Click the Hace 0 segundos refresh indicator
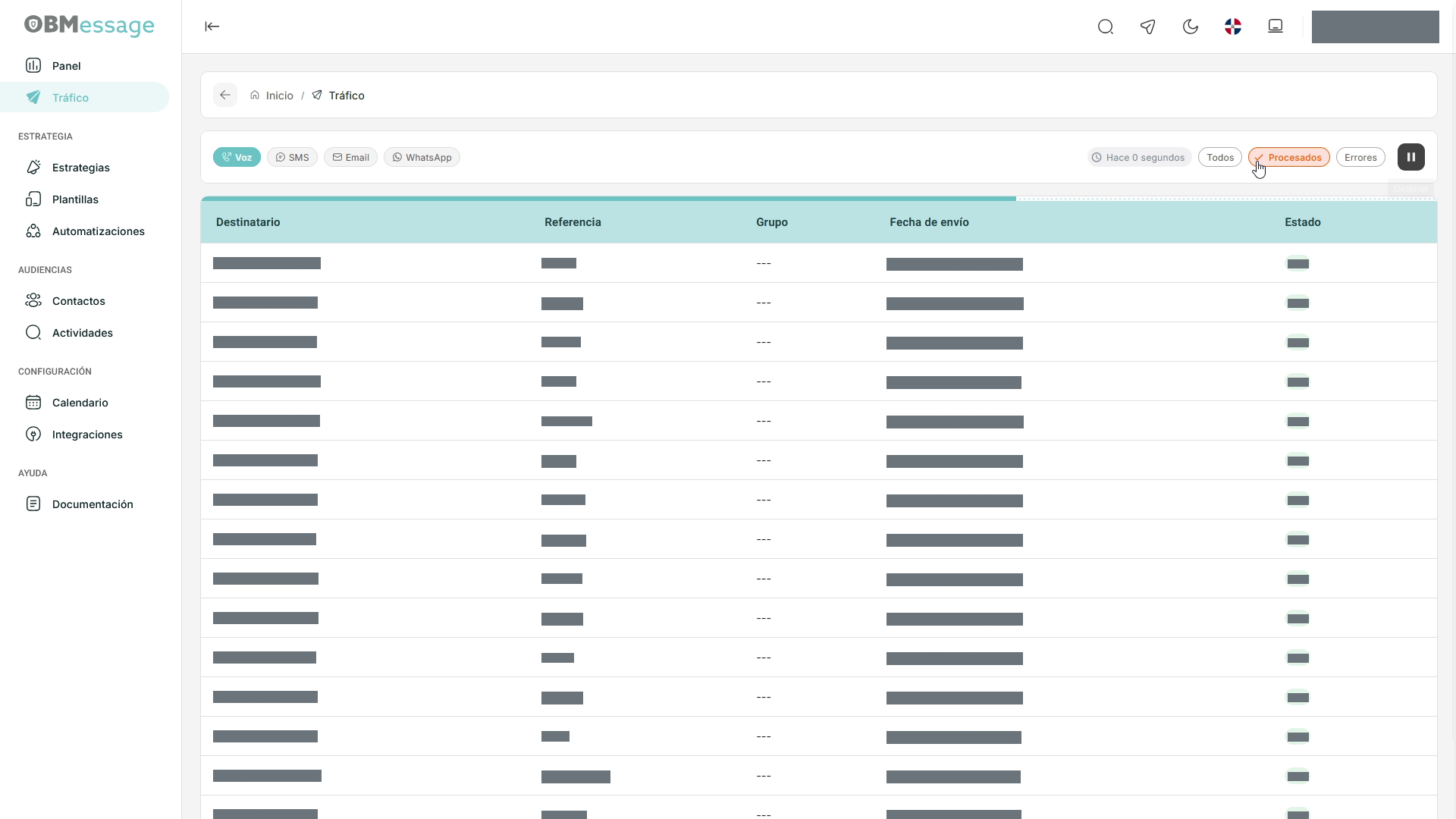This screenshot has height=819, width=1456. (x=1139, y=157)
